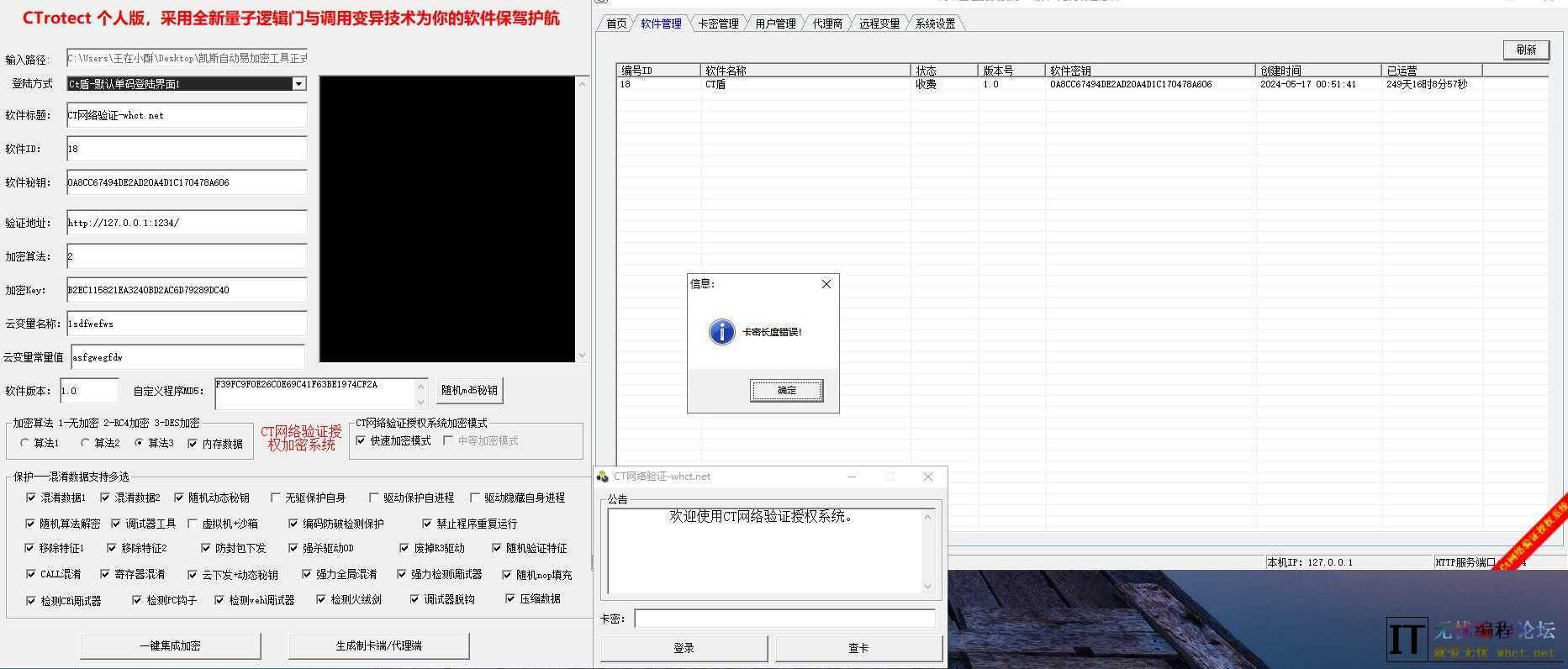Enable the 无驱保护自身 checkbox
Viewport: 1568px width, 669px height.
coord(275,498)
